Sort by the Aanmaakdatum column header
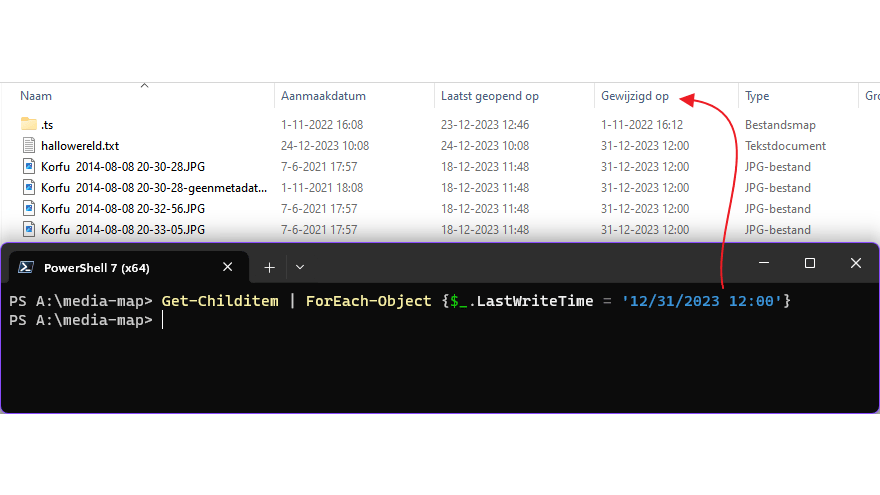880x495 pixels. pyautogui.click(x=323, y=97)
